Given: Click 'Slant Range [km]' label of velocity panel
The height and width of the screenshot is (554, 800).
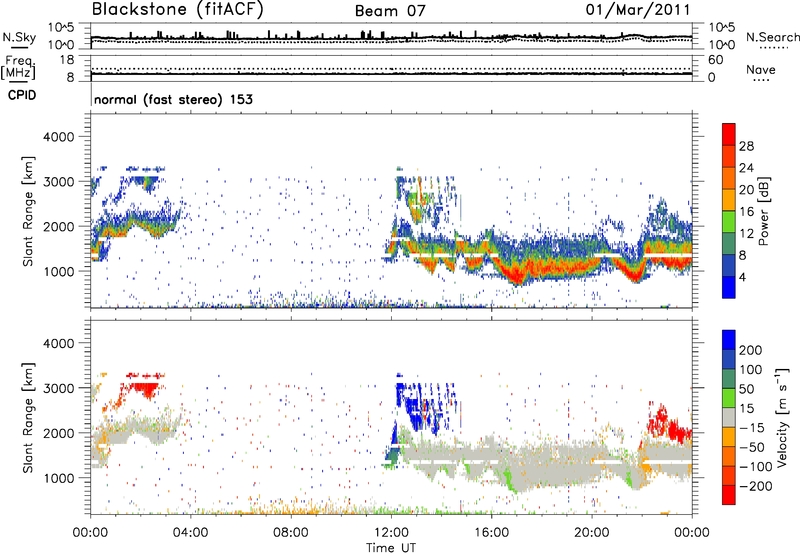Looking at the screenshot, I should (28, 417).
